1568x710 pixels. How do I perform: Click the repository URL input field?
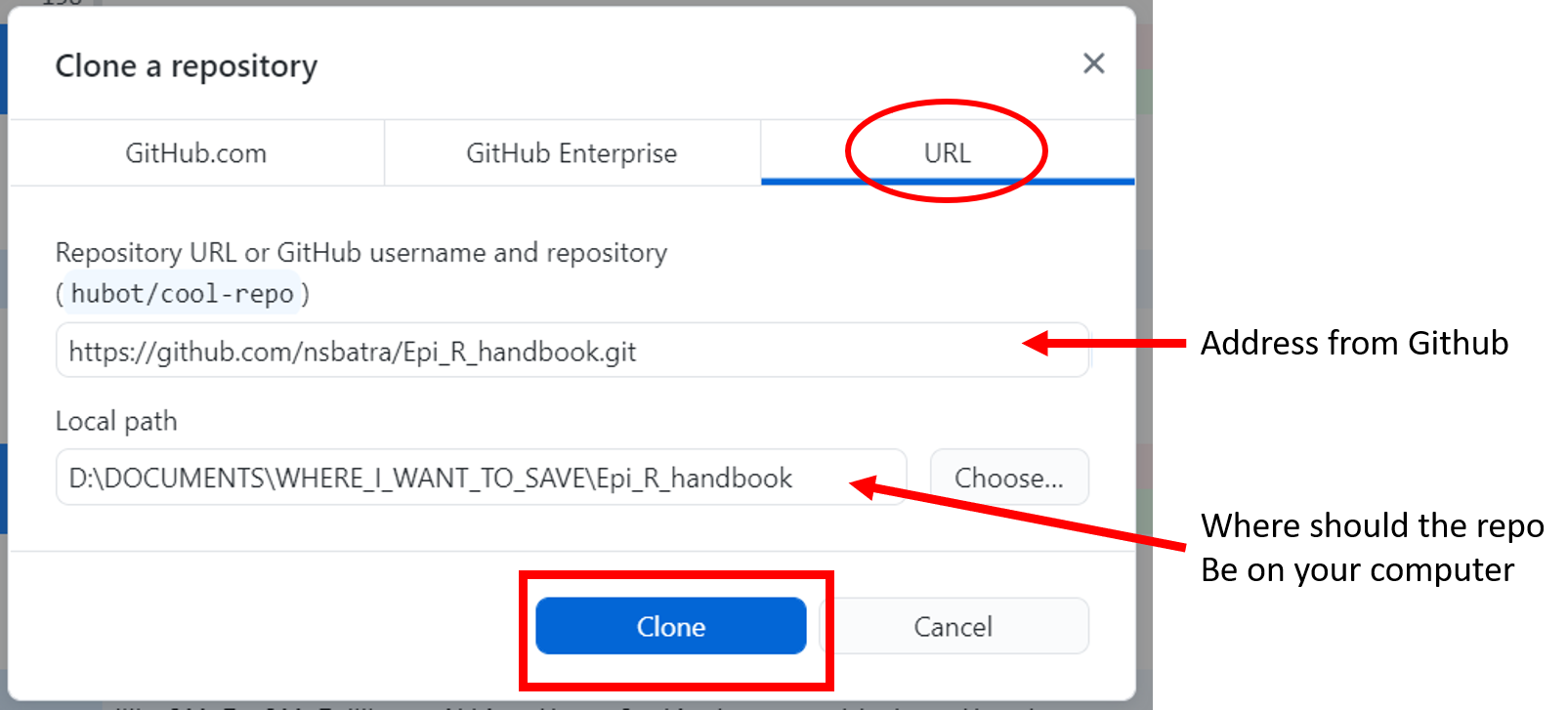(x=572, y=351)
